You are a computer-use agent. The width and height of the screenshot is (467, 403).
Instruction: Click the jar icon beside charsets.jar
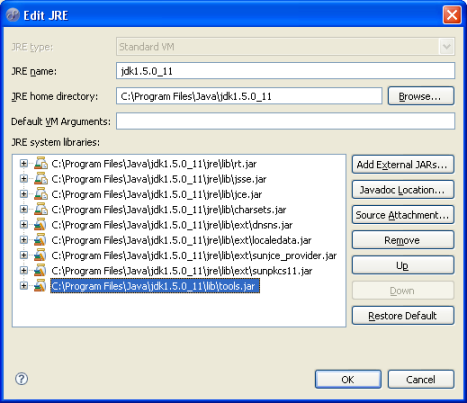(x=41, y=209)
